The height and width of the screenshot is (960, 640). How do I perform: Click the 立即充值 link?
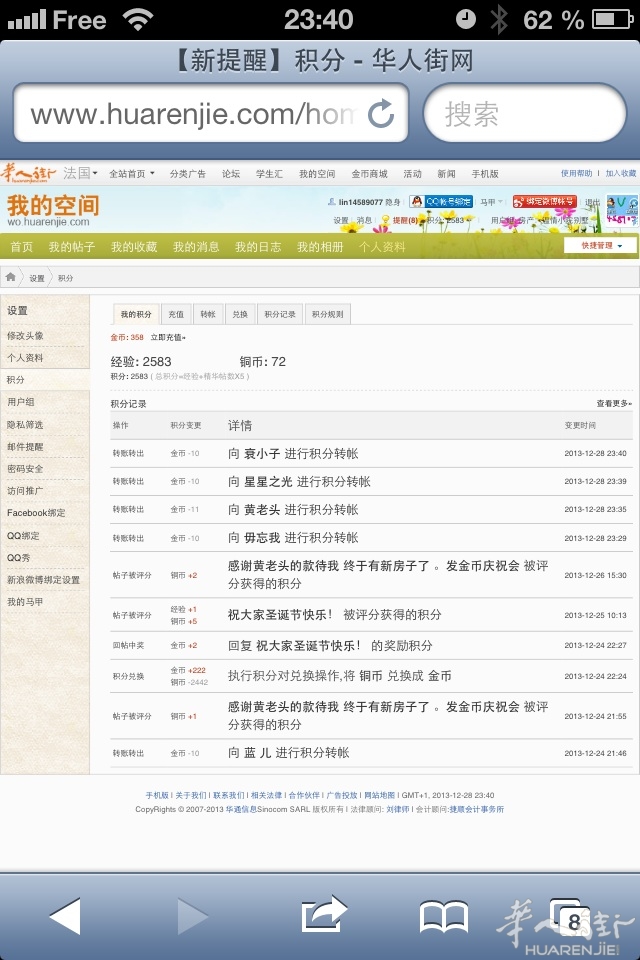167,338
